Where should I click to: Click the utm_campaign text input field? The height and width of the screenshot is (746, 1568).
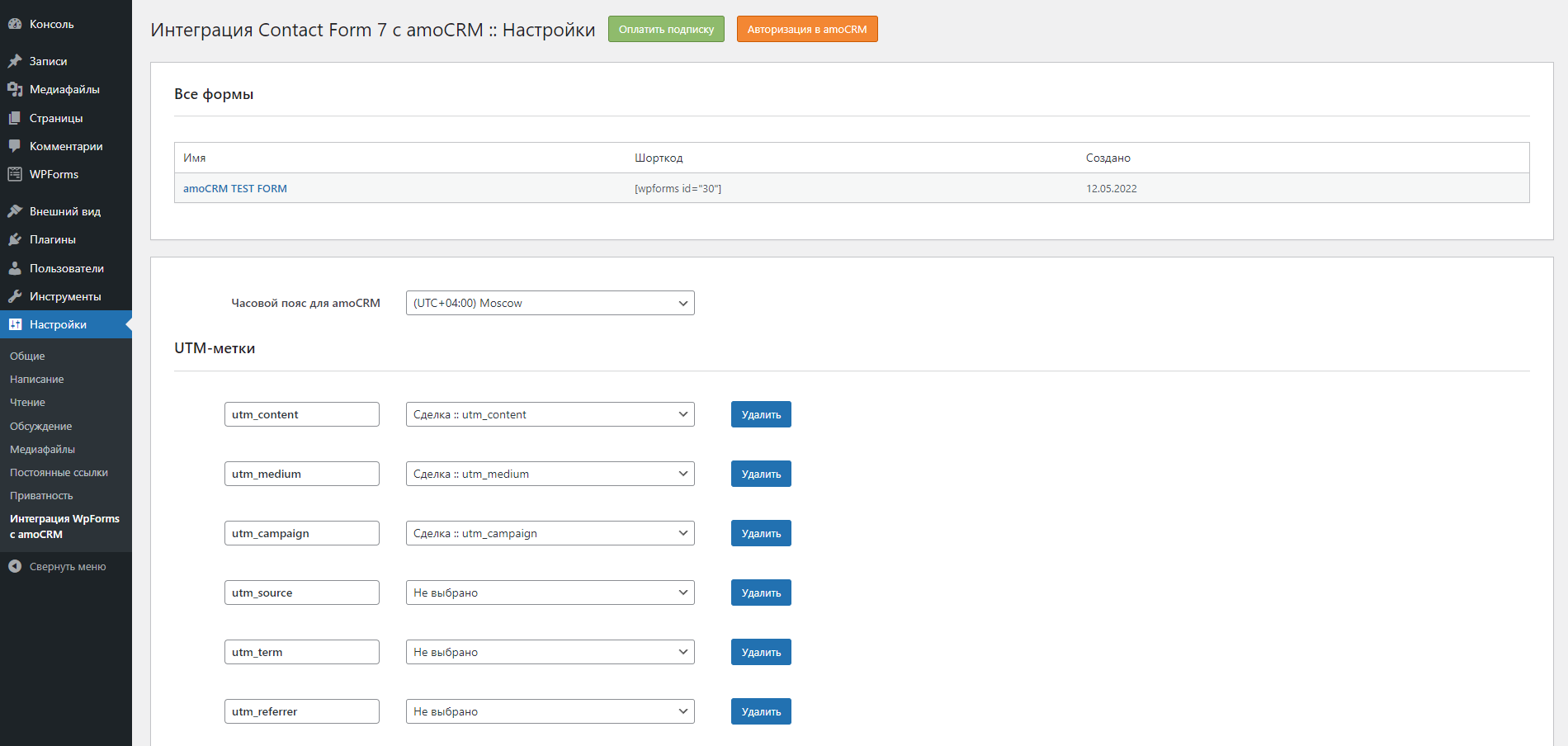[x=301, y=533]
